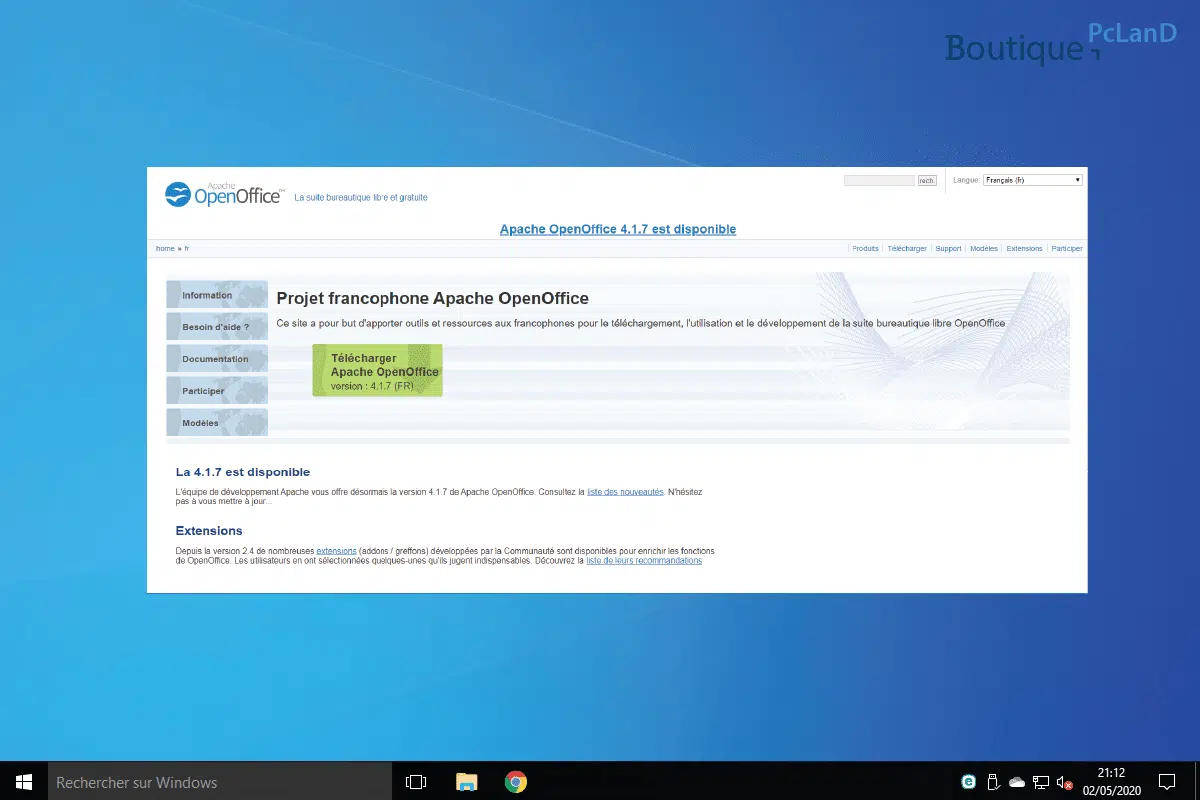The width and height of the screenshot is (1200, 800).
Task: Open the Langue dropdown set to Français
Action: point(1033,180)
